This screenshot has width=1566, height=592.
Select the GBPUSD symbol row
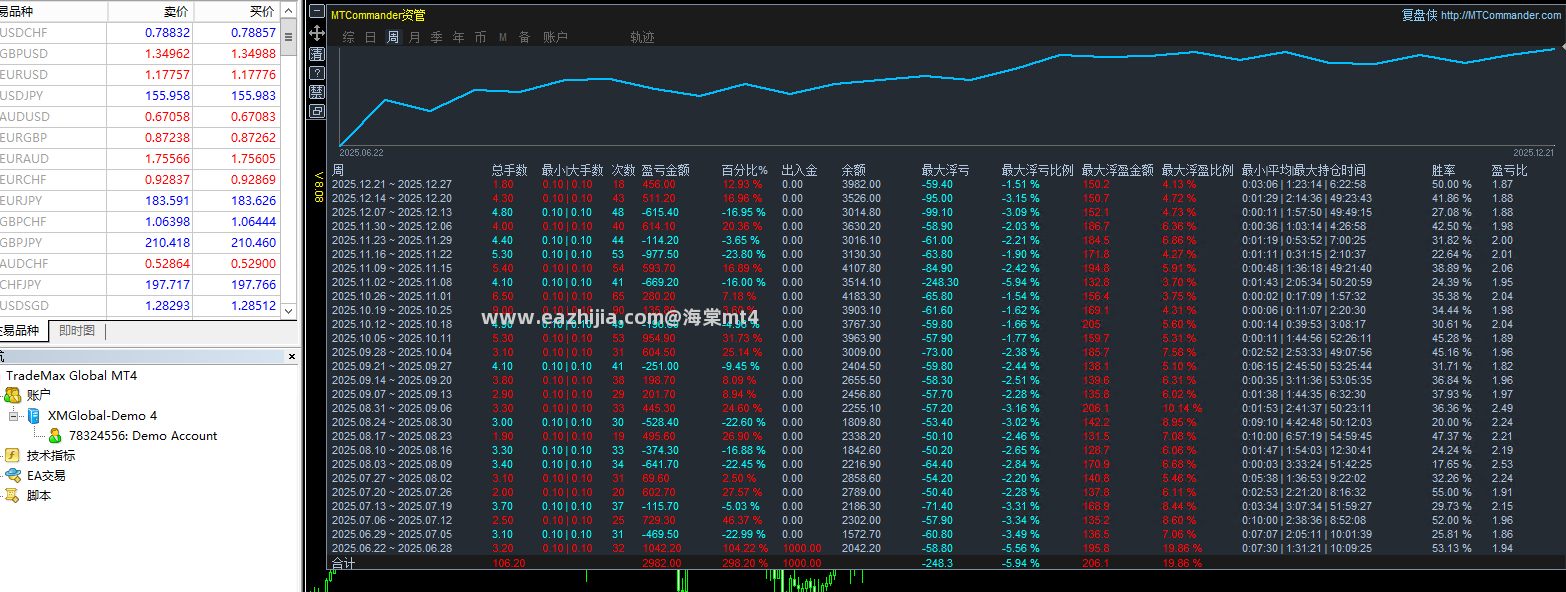pos(140,53)
